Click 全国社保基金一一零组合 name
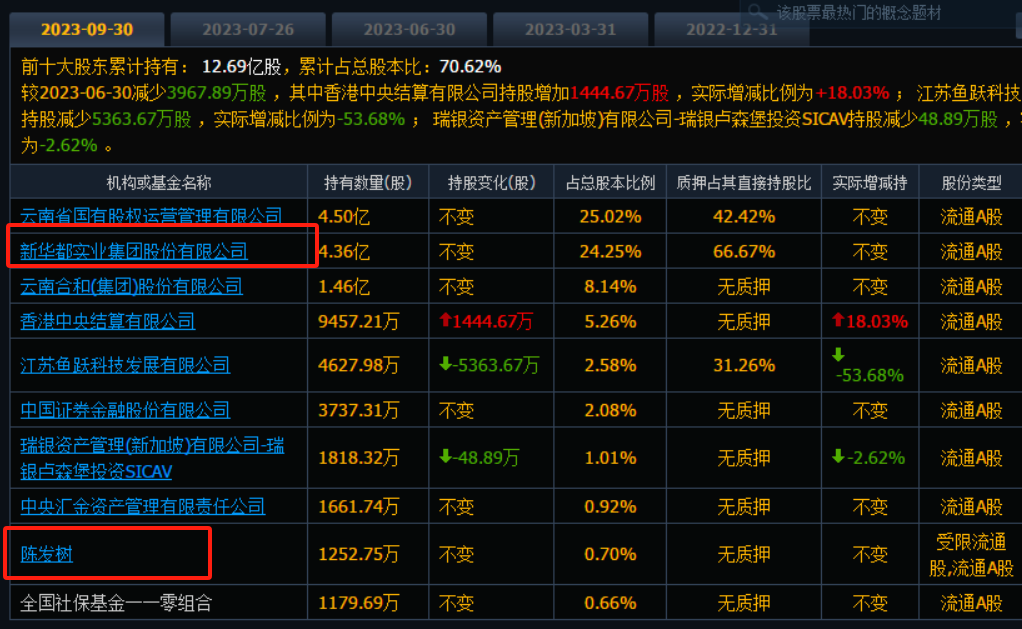Image resolution: width=1022 pixels, height=629 pixels. [116, 603]
